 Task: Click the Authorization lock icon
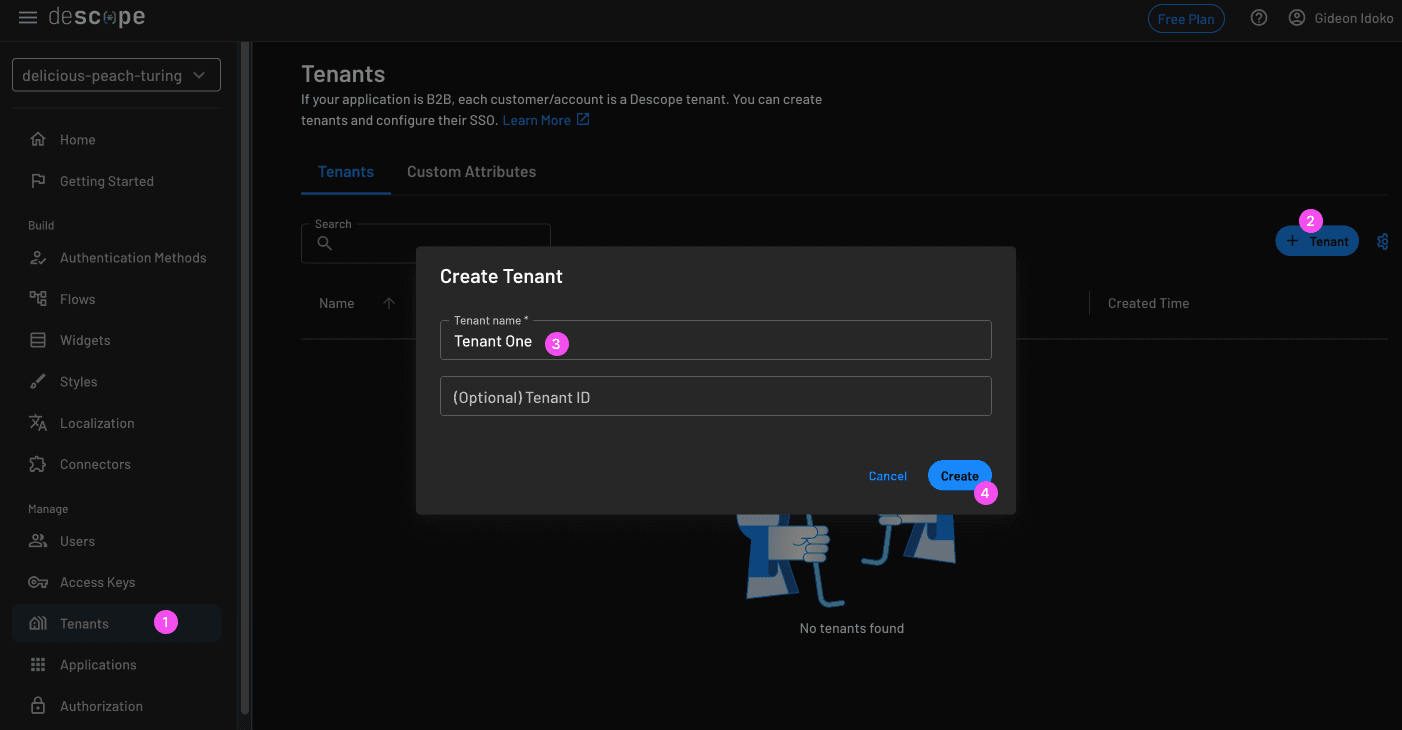coord(38,706)
